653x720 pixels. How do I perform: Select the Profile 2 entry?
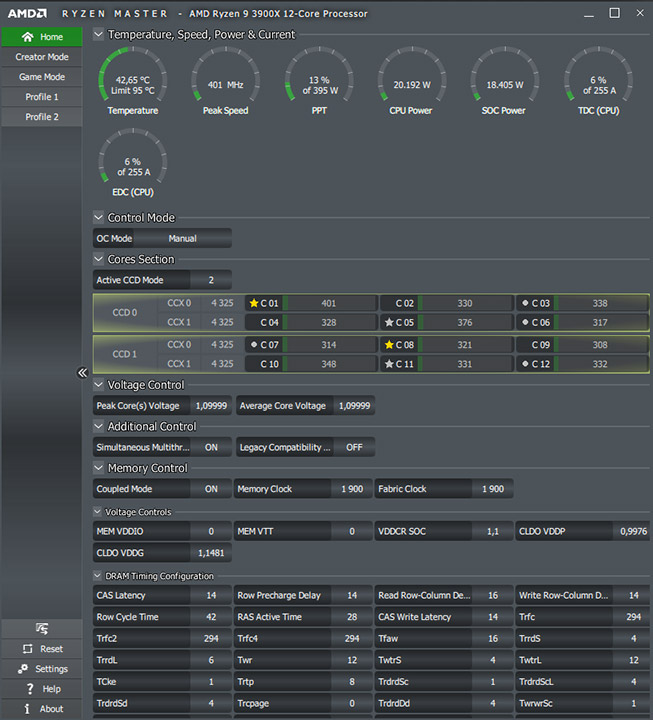[42, 117]
